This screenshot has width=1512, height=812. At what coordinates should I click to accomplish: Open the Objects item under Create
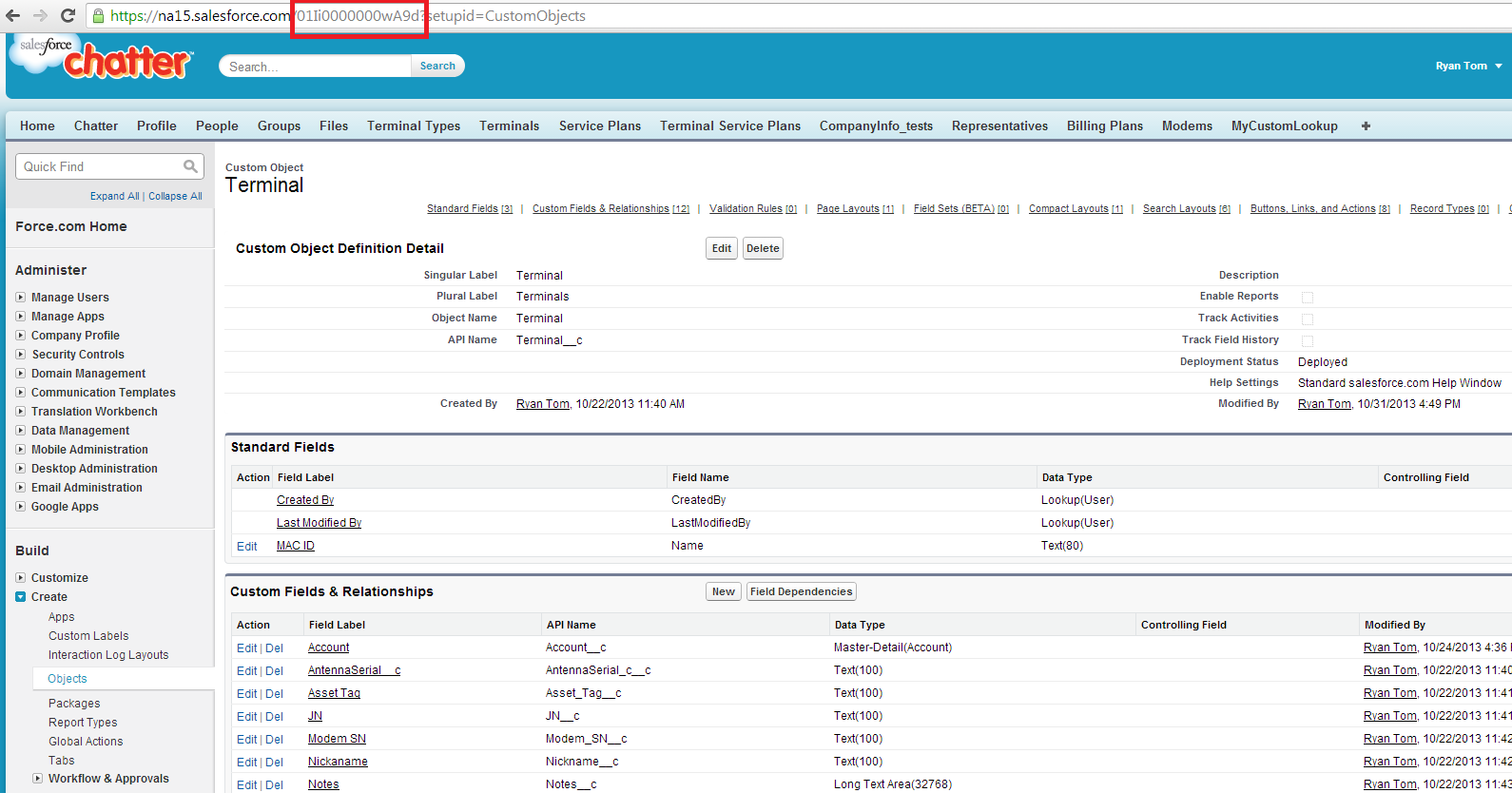68,679
